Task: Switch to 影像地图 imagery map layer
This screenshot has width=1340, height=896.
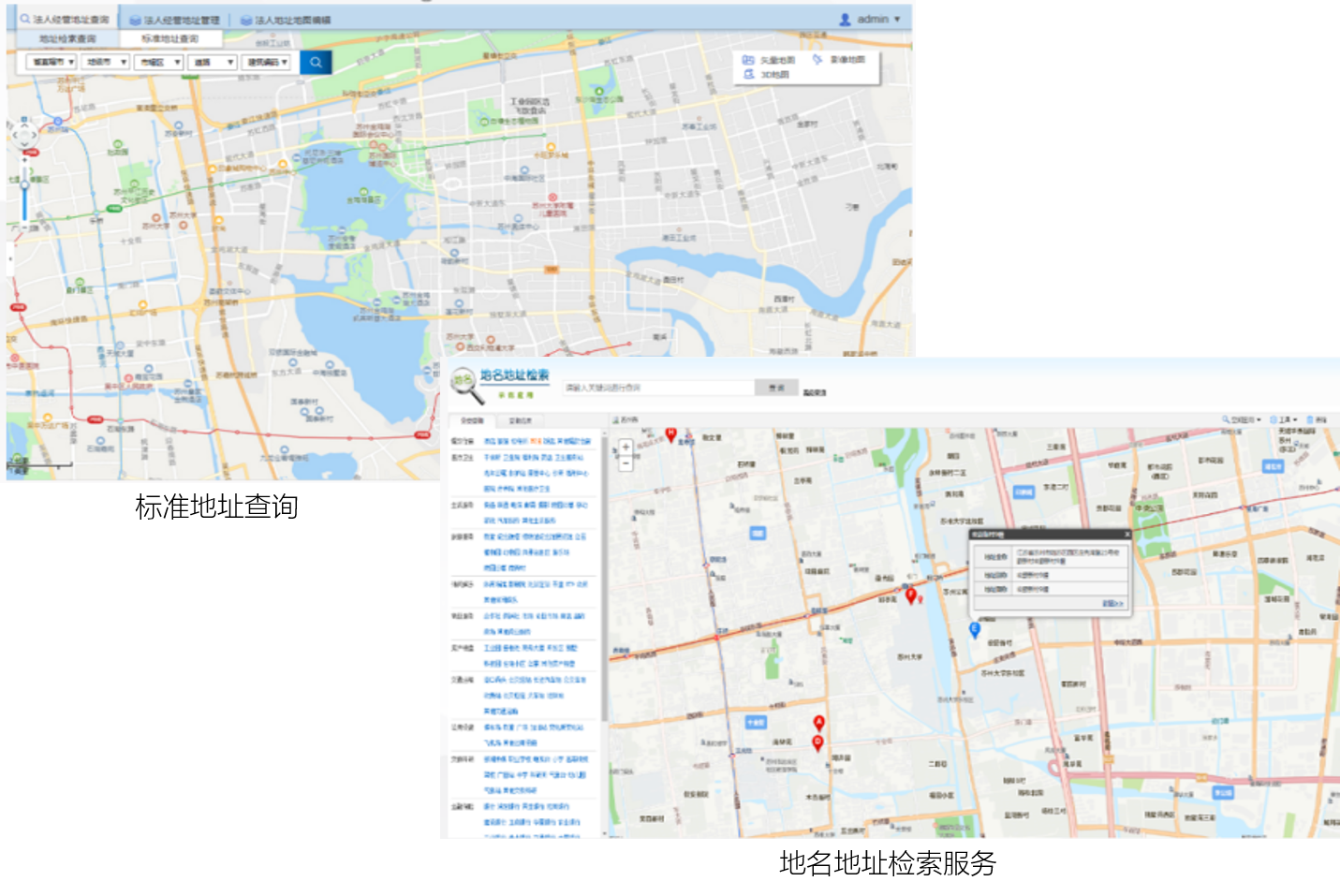Action: 839,60
